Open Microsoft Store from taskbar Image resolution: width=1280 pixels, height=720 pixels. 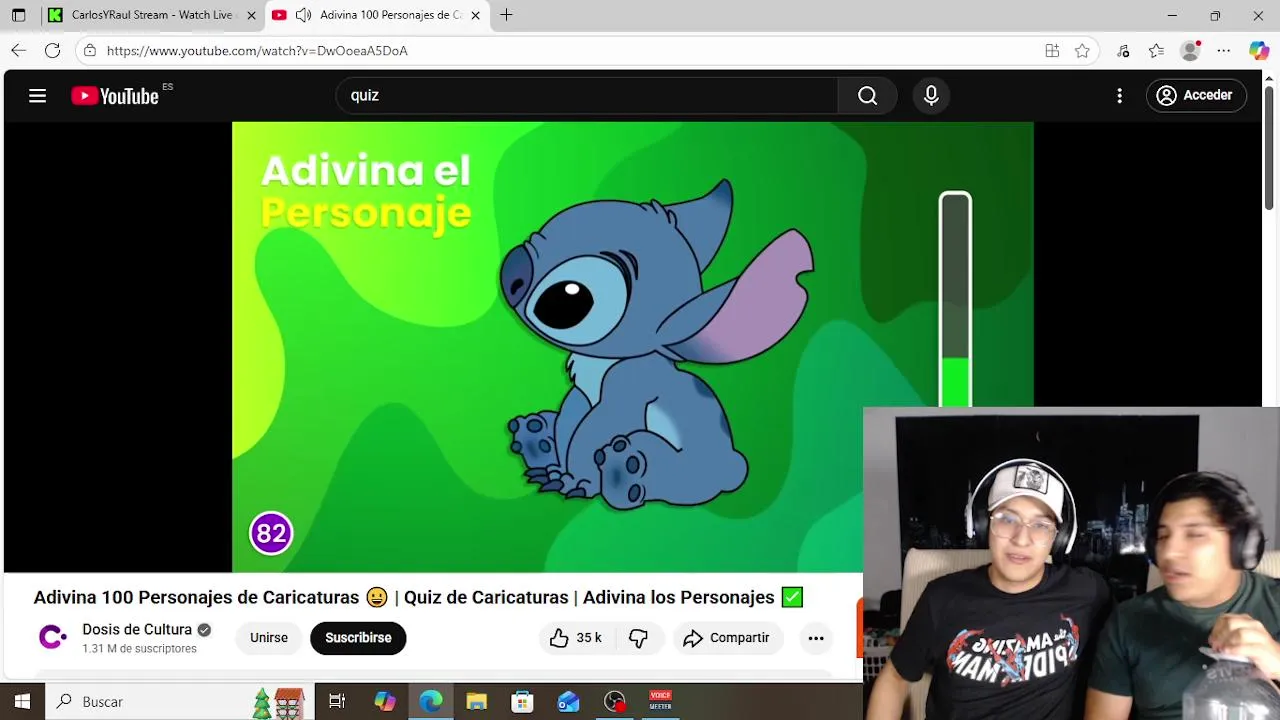tap(522, 702)
